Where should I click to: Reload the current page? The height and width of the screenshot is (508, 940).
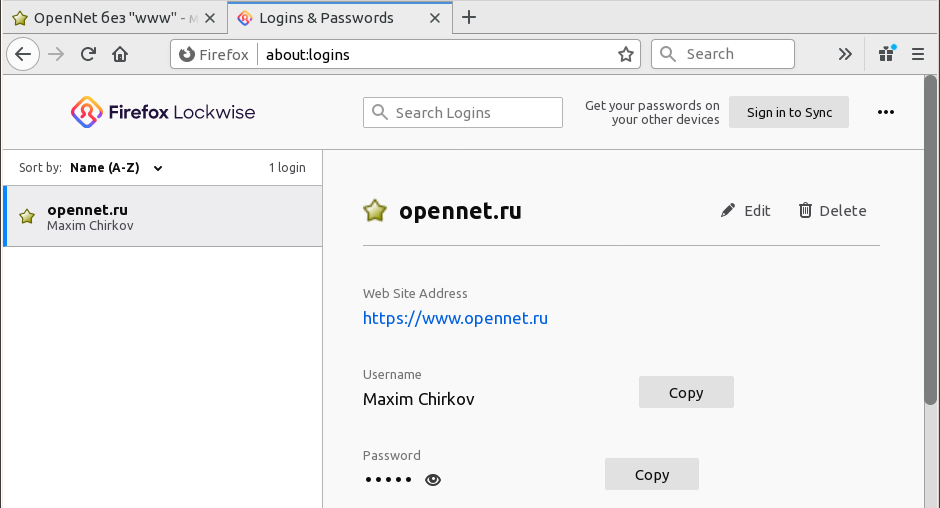click(x=88, y=54)
